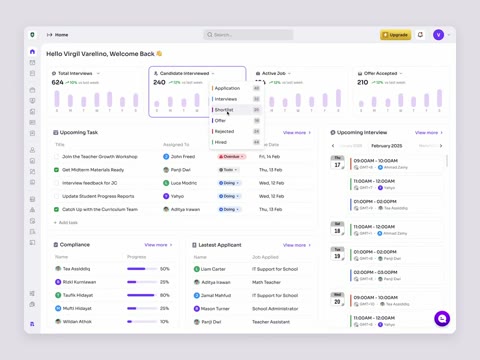Click Add task below task list

click(66, 222)
